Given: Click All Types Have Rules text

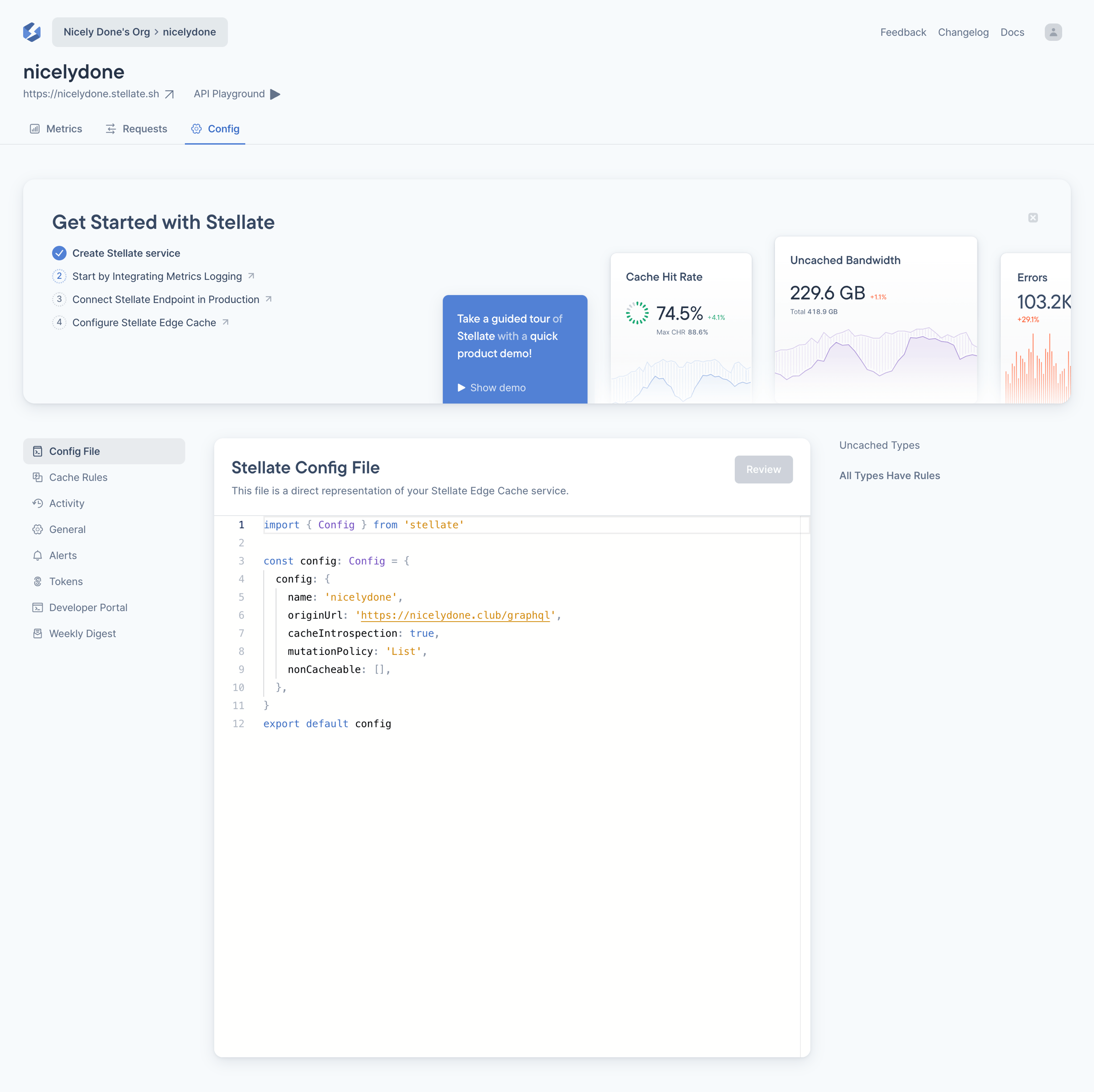Looking at the screenshot, I should tap(890, 476).
